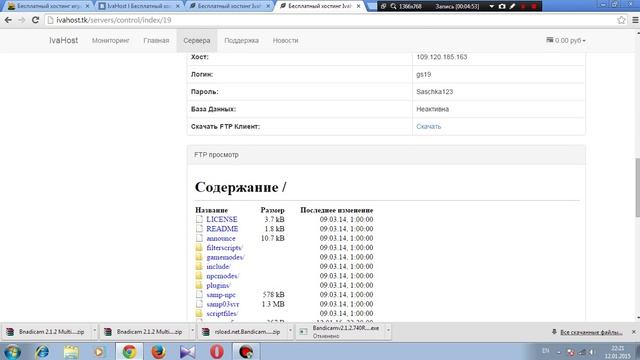This screenshot has height=360, width=640.
Task: Take a screenshot with the Bandicam camera icon
Action: click(x=502, y=6)
